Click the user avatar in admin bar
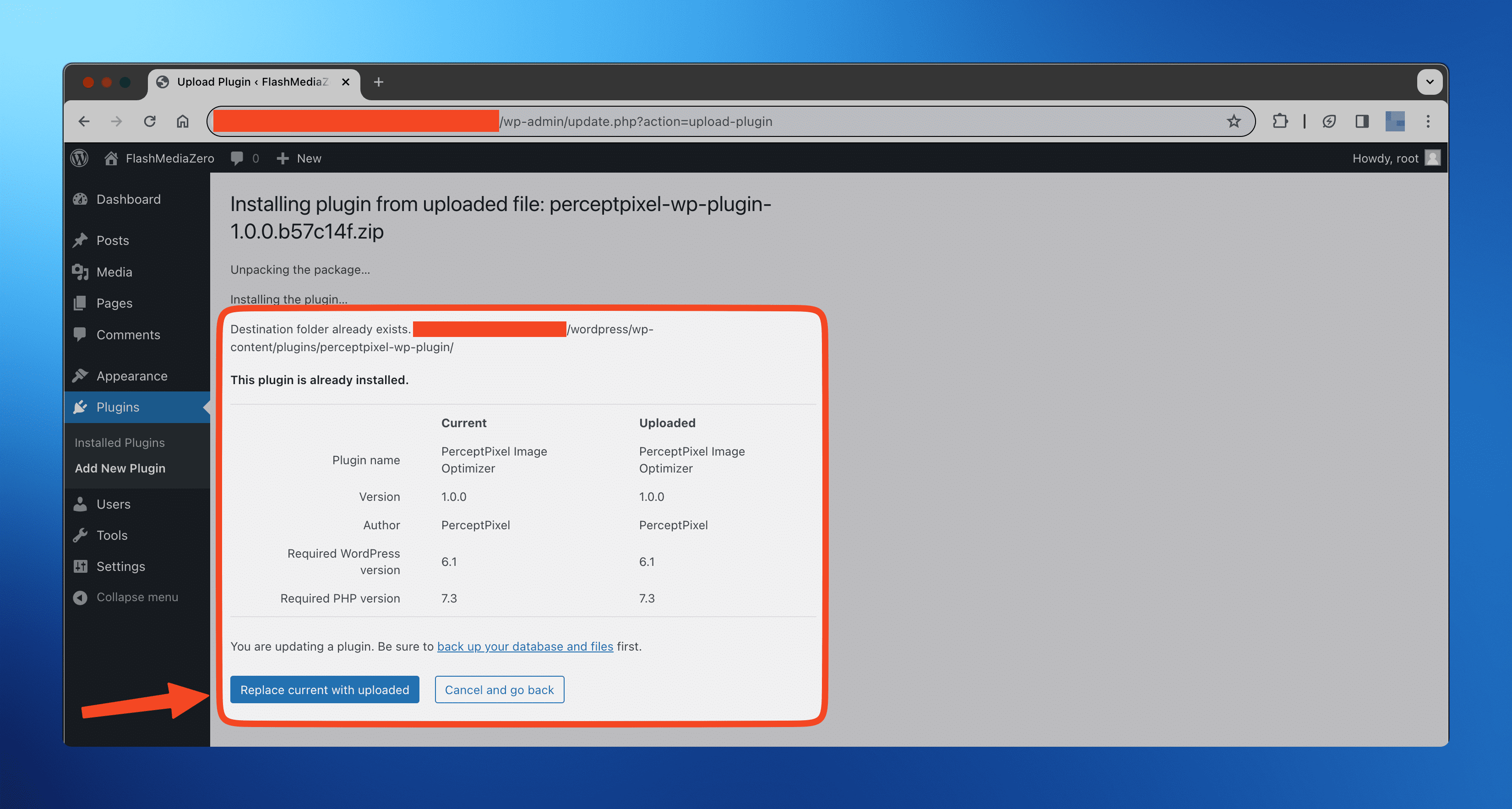1512x809 pixels. 1432,158
